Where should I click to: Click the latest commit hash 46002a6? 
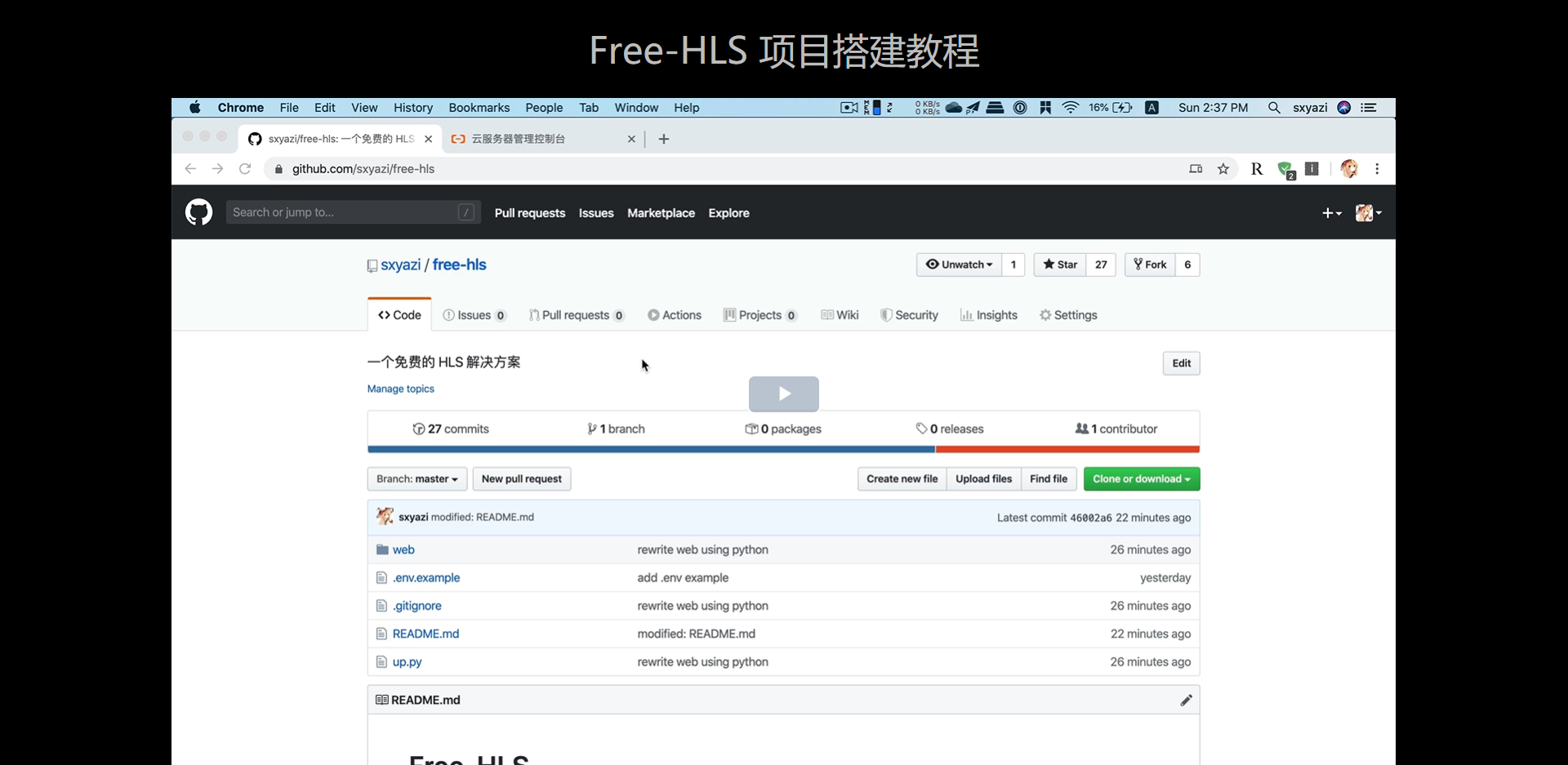point(1091,518)
